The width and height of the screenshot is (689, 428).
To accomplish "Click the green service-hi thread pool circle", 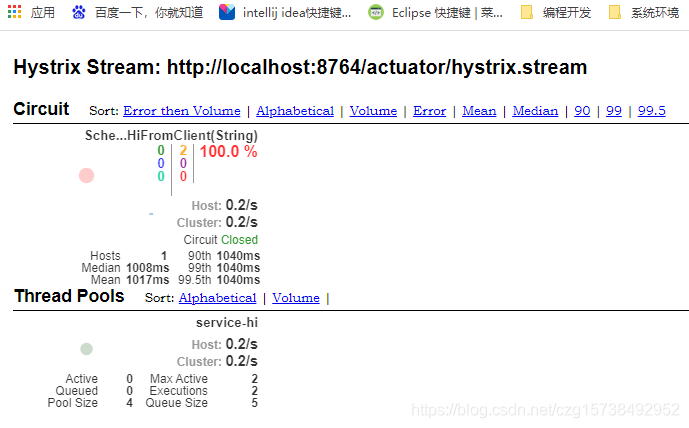I will (87, 349).
